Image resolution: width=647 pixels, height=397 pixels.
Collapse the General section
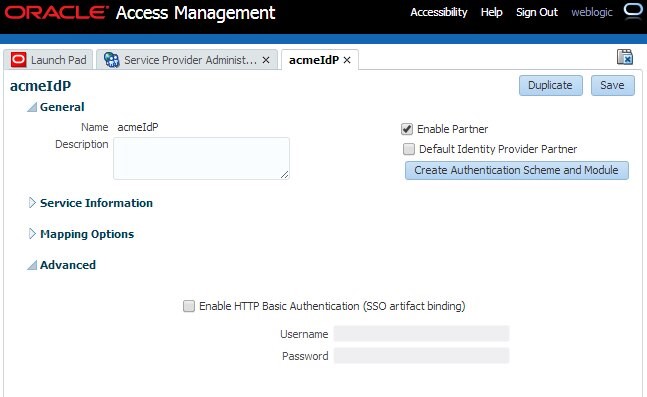[x=32, y=107]
